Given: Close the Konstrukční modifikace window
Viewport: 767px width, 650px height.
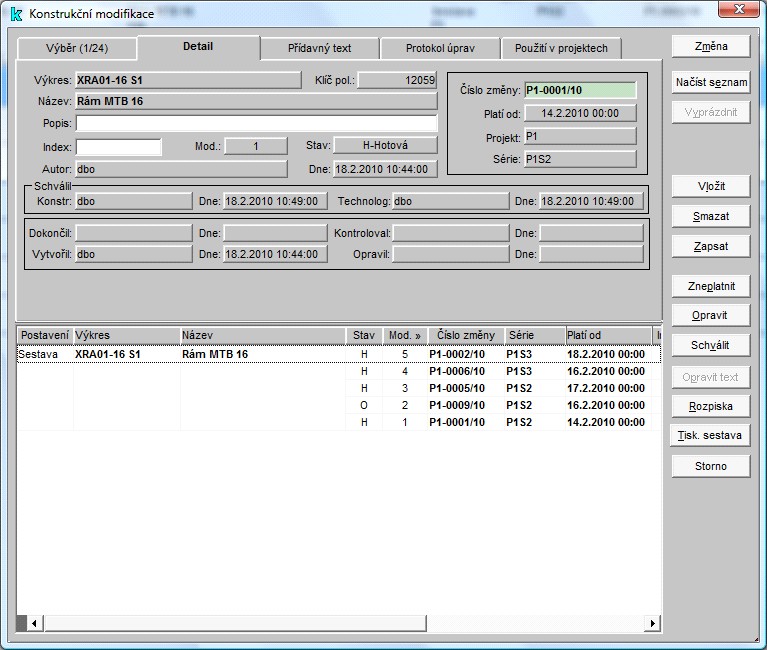Looking at the screenshot, I should pyautogui.click(x=739, y=9).
